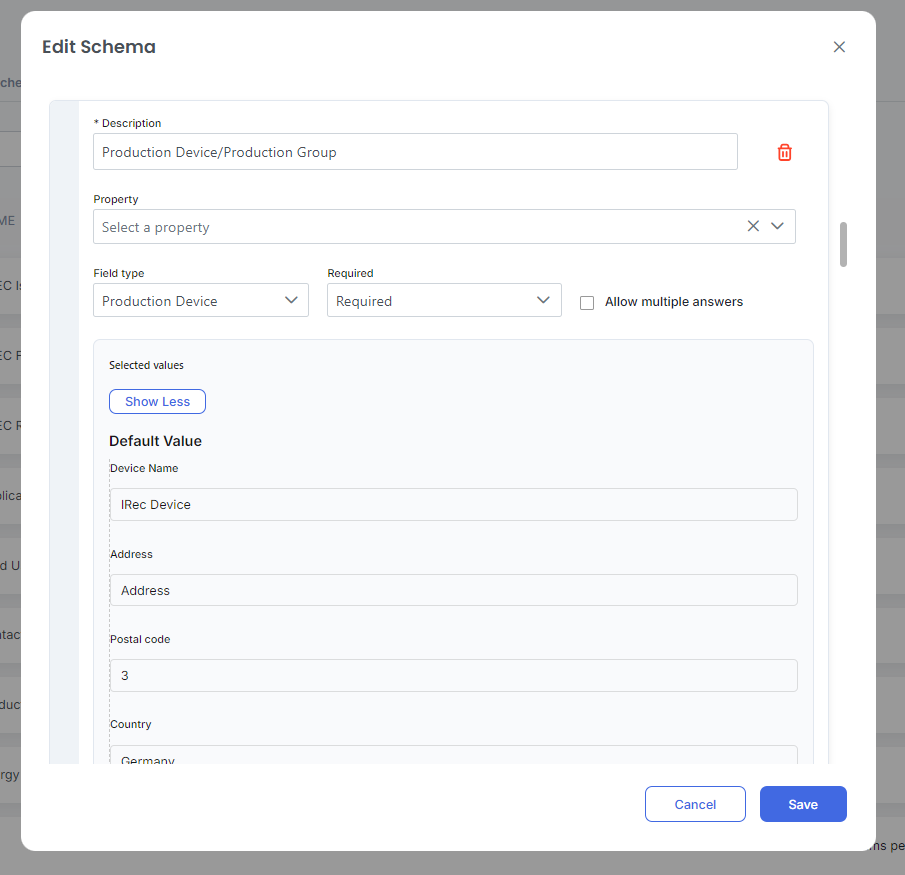Viewport: 905px width, 875px height.
Task: Clear the Property selection X icon
Action: [753, 226]
